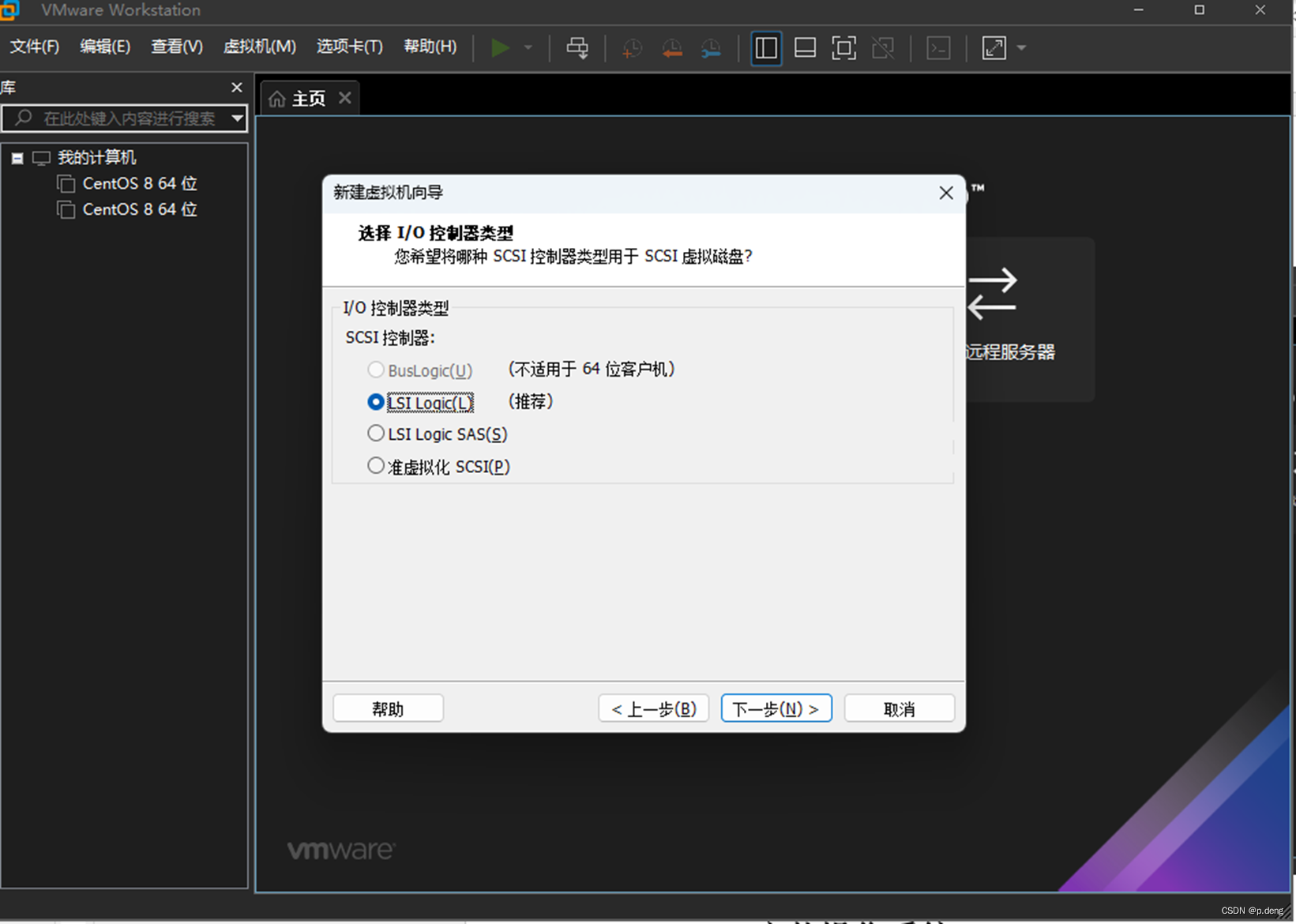Screen dimensions: 1296x924
Task: Close the library panel
Action: 236,87
